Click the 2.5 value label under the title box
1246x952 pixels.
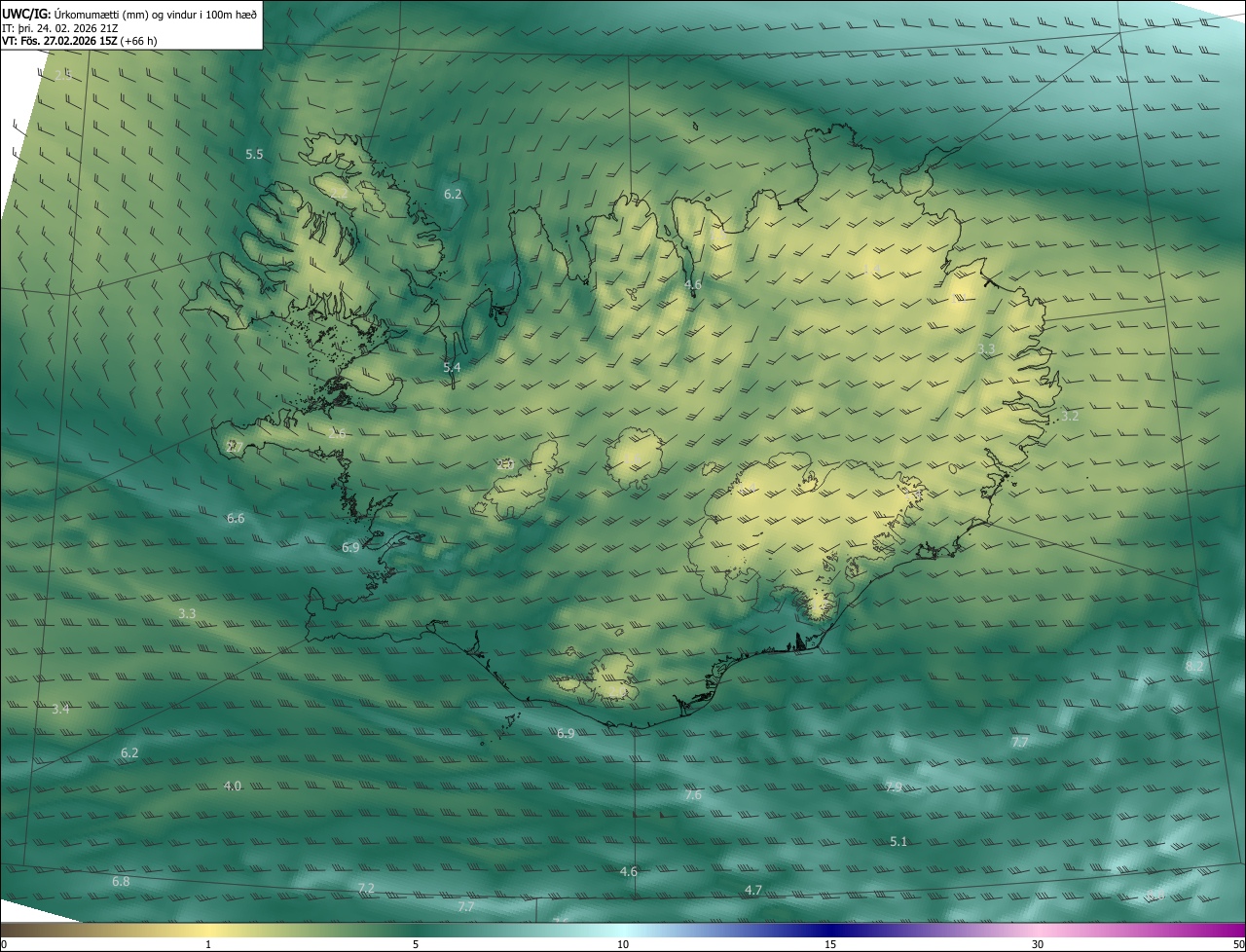(62, 75)
